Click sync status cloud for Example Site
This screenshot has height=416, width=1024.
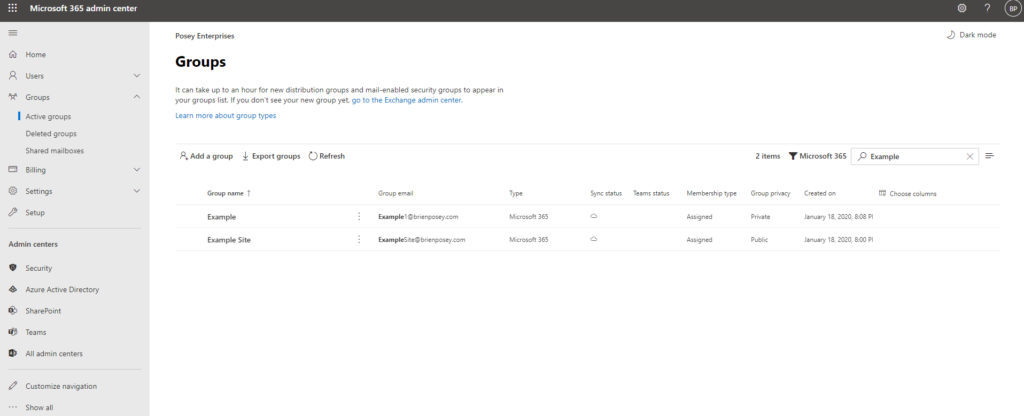[594, 239]
